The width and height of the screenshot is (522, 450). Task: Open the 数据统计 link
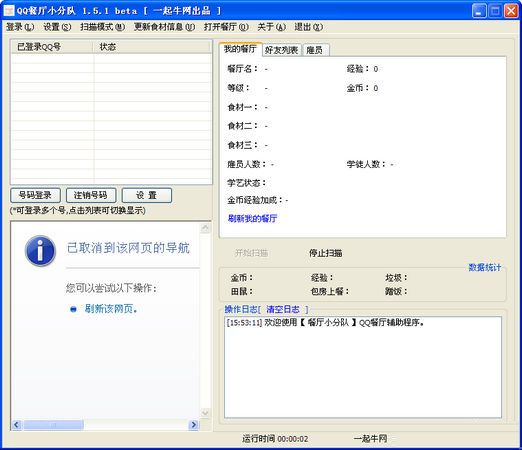coord(485,267)
